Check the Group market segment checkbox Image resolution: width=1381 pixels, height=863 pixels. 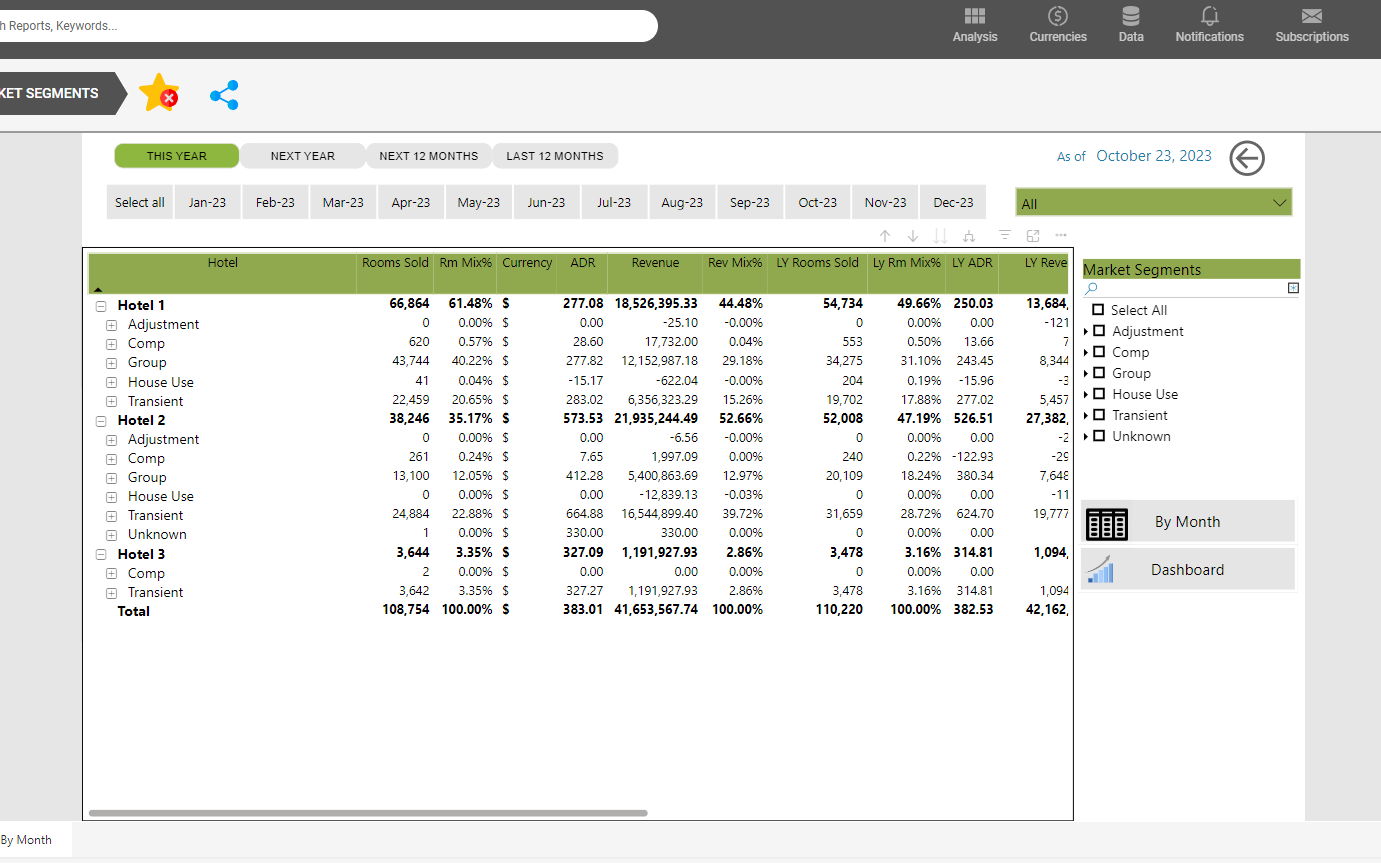(x=1099, y=373)
